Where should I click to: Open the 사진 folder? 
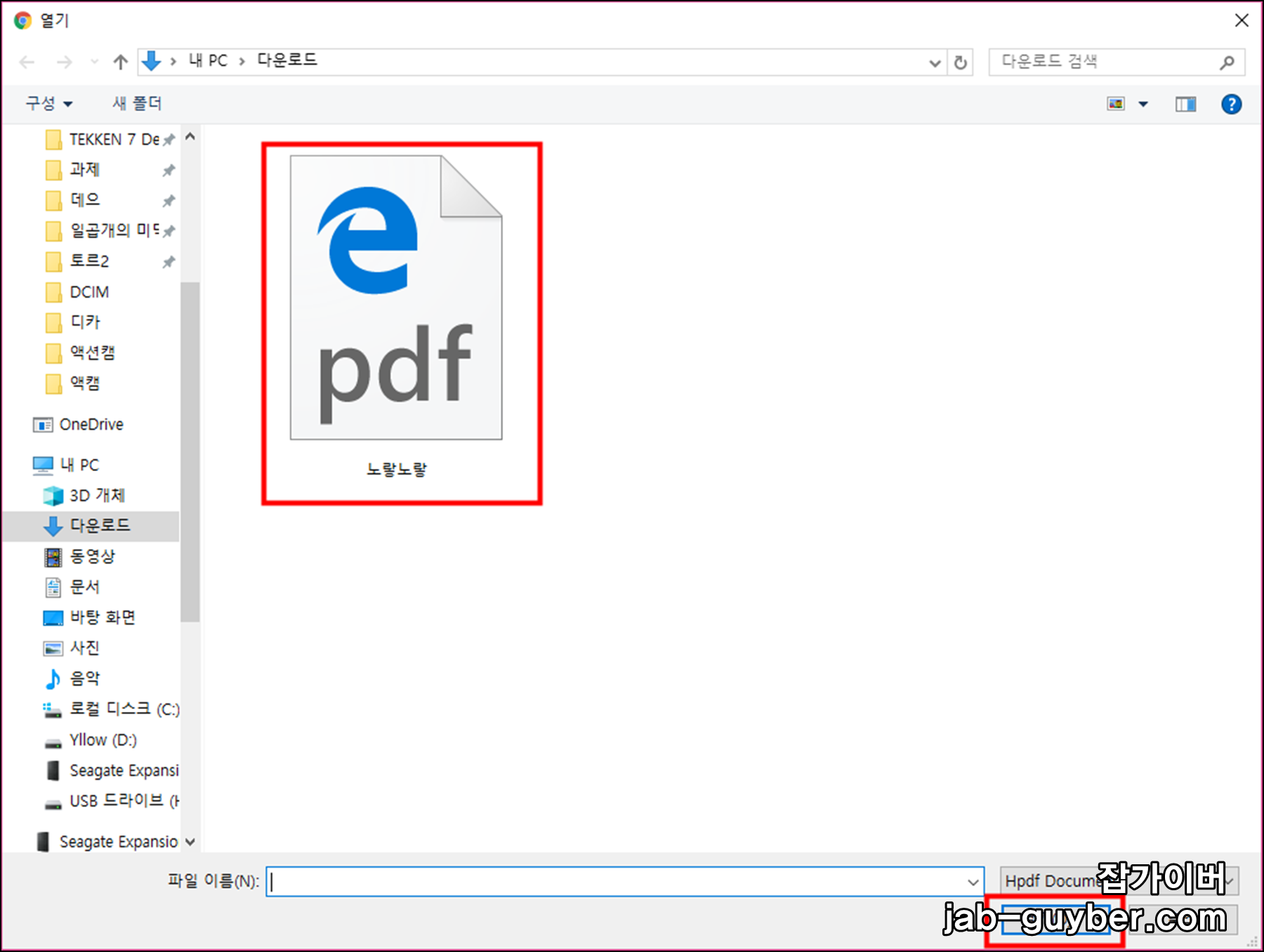[x=84, y=648]
